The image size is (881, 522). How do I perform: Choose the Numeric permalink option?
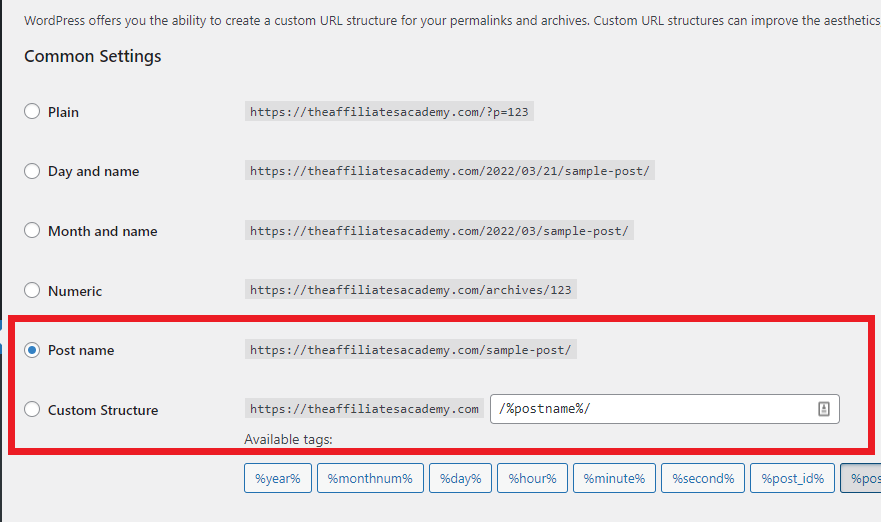(32, 291)
